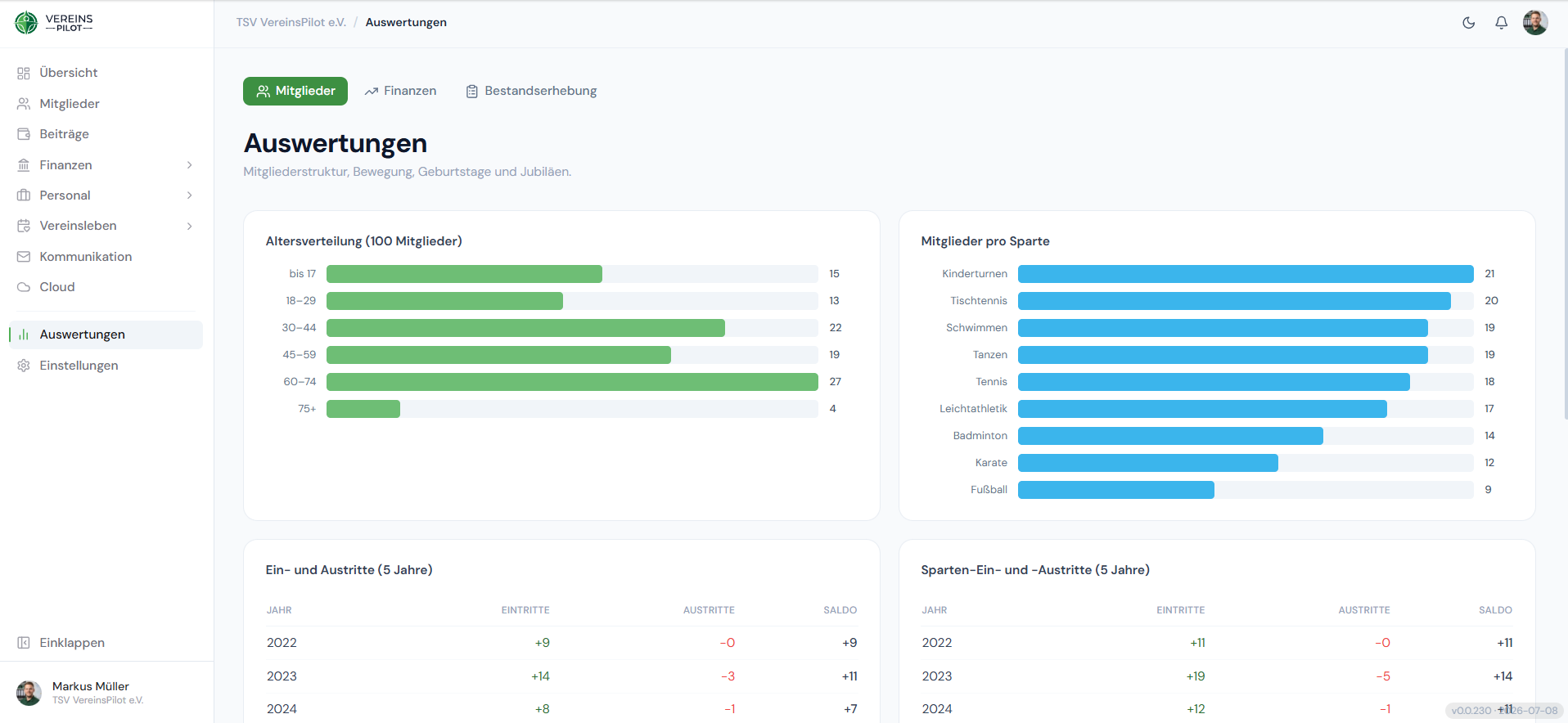1568x723 pixels.
Task: Click the Fußball label
Action: coord(989,490)
